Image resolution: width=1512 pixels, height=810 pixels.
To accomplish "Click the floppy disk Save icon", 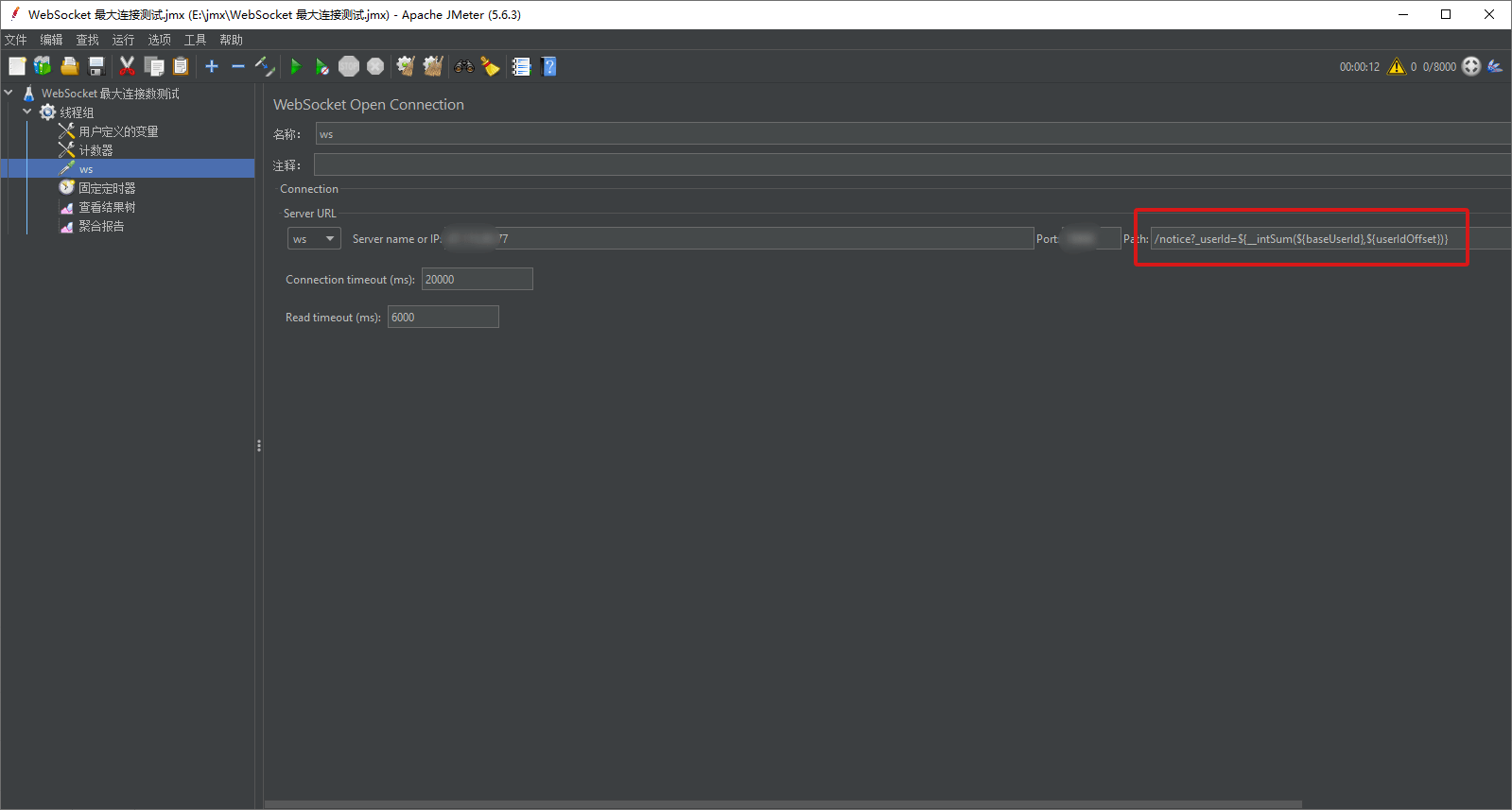I will [96, 66].
